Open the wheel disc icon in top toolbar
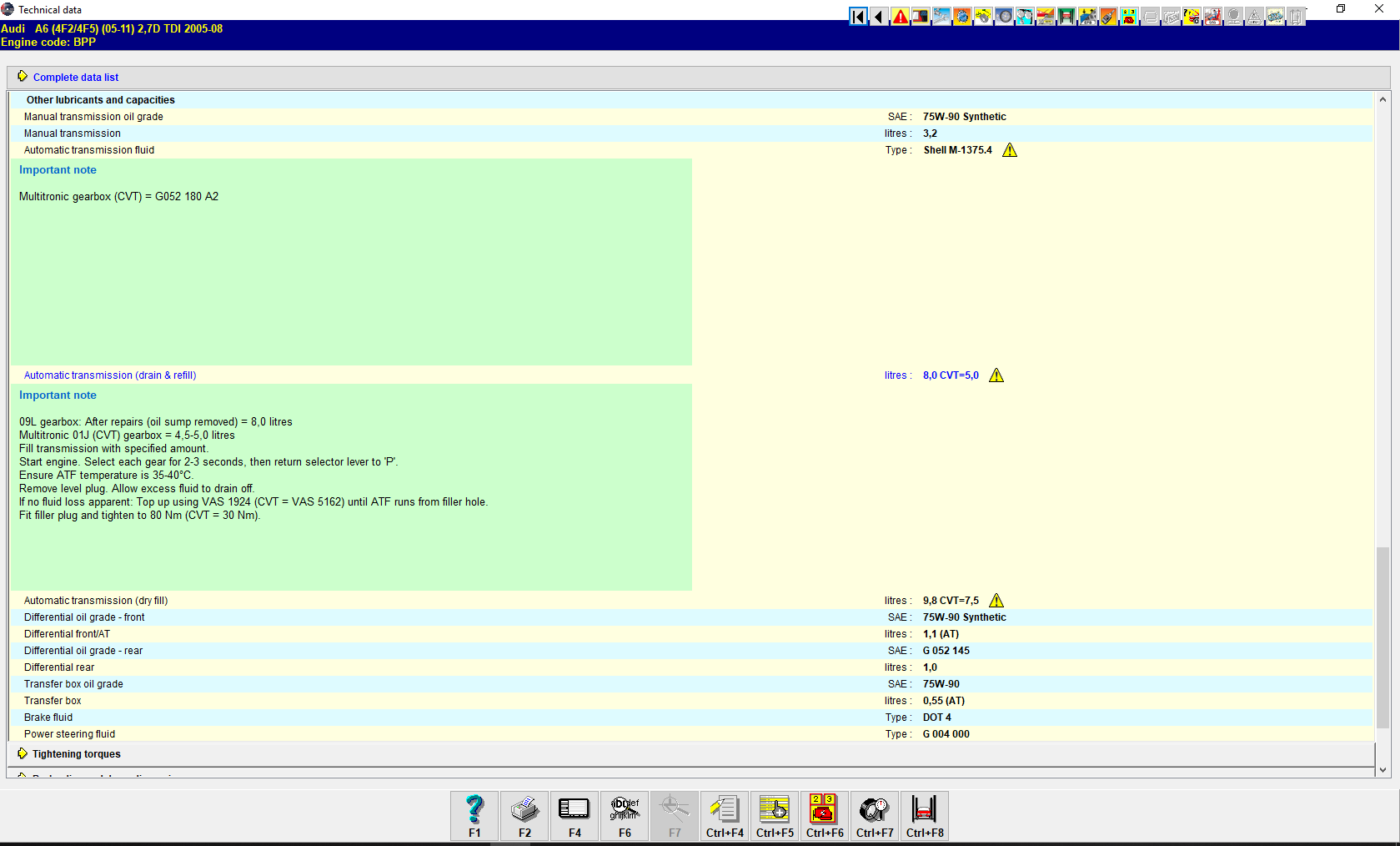This screenshot has height=846, width=1400. coord(1004,17)
